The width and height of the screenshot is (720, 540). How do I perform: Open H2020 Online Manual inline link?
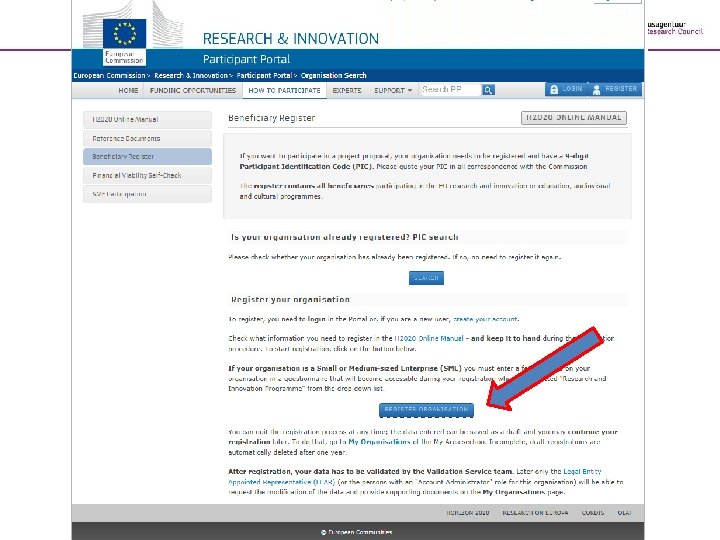pyautogui.click(x=429, y=338)
